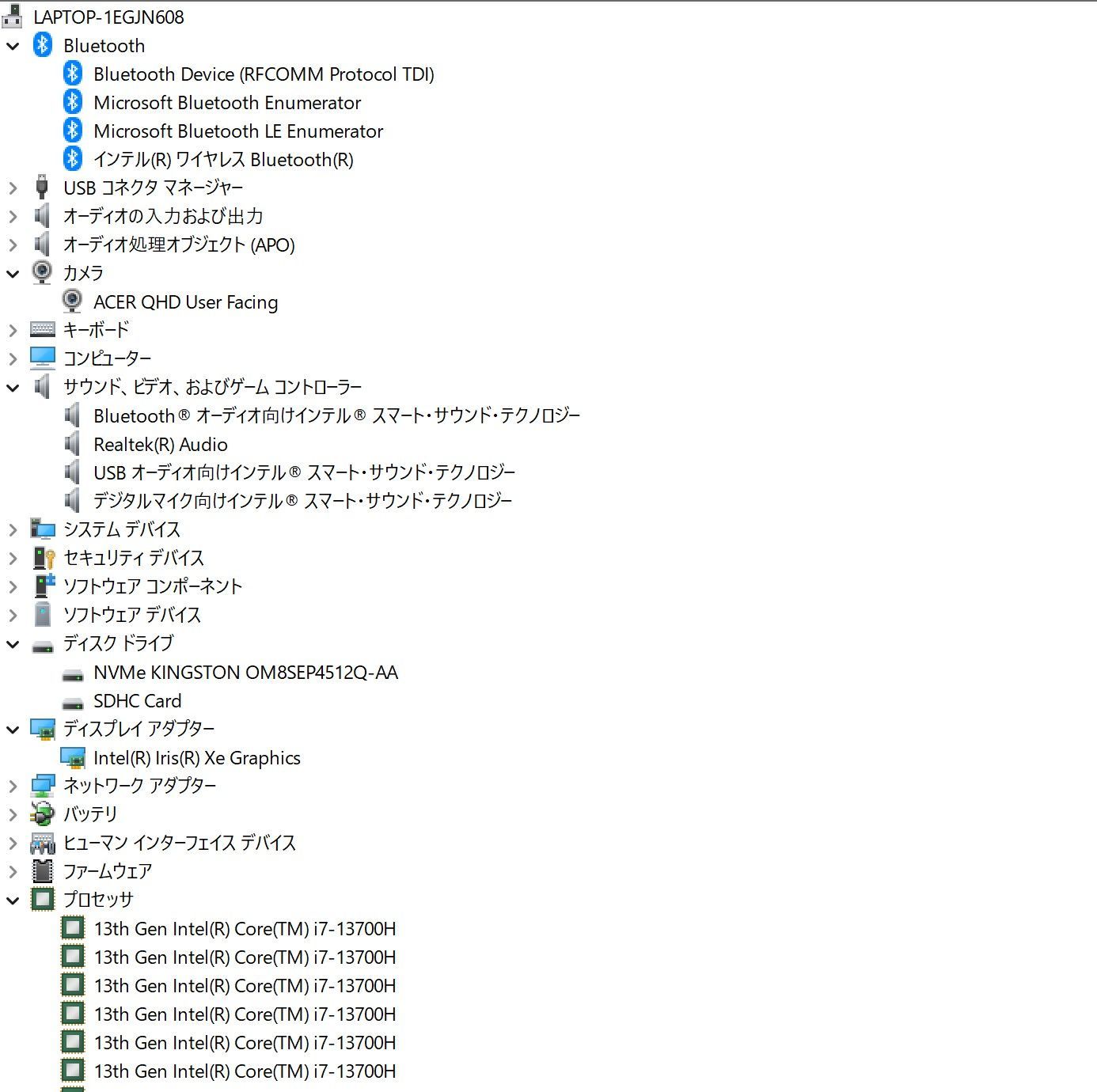Click the keyboard icon beside キーボード

42,329
